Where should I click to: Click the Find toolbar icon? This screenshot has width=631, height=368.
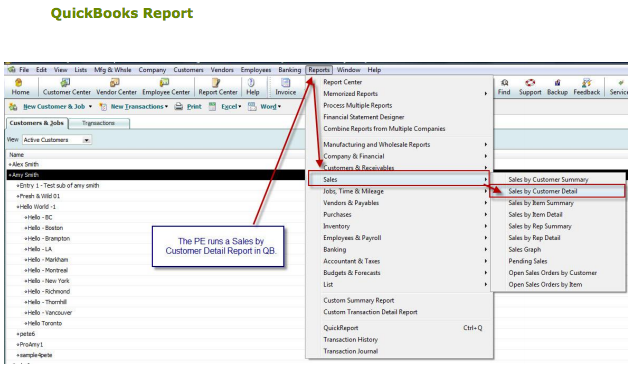click(x=504, y=83)
